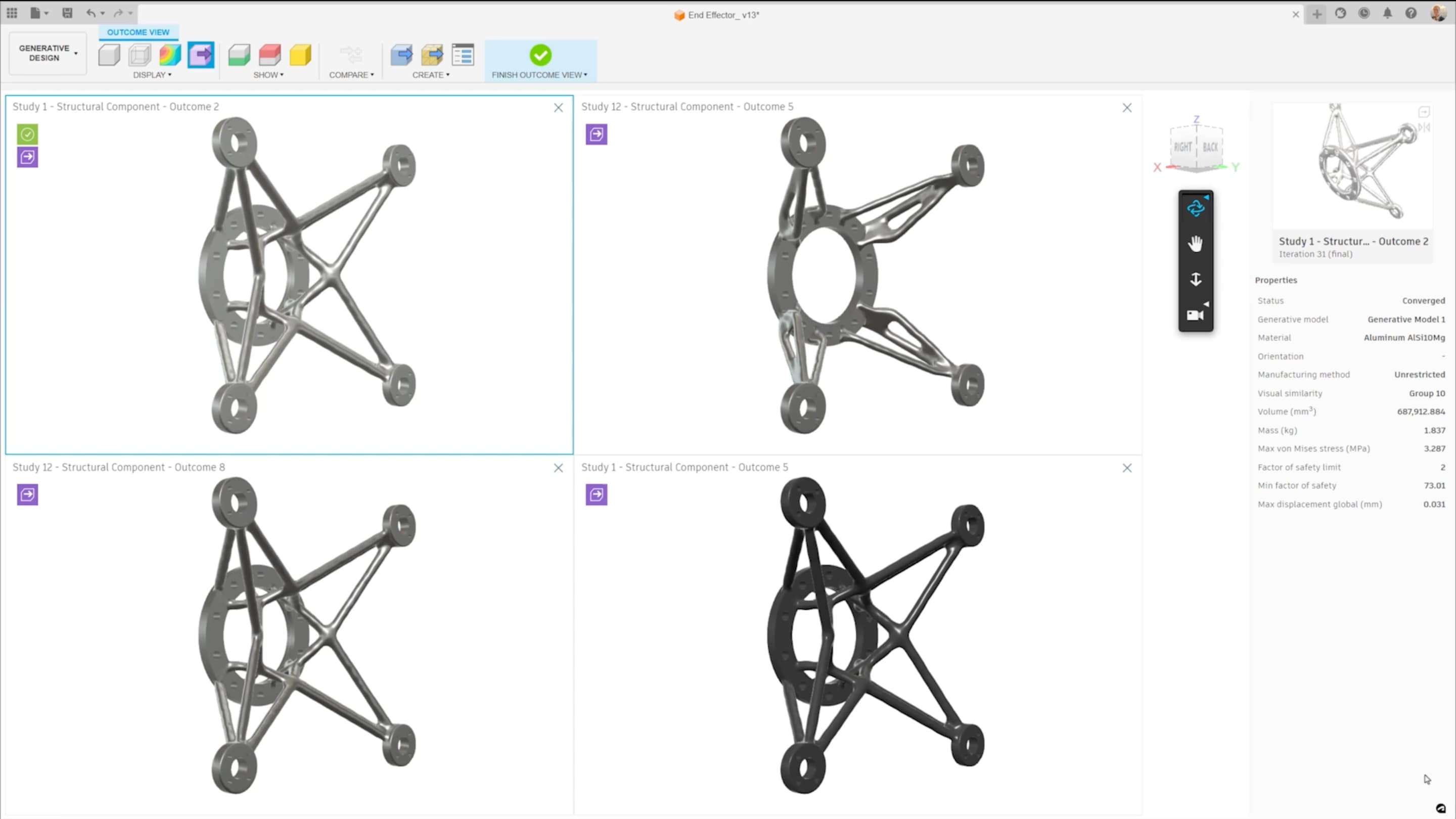Open the Compare outcomes tool
1456x819 pixels.
[351, 55]
